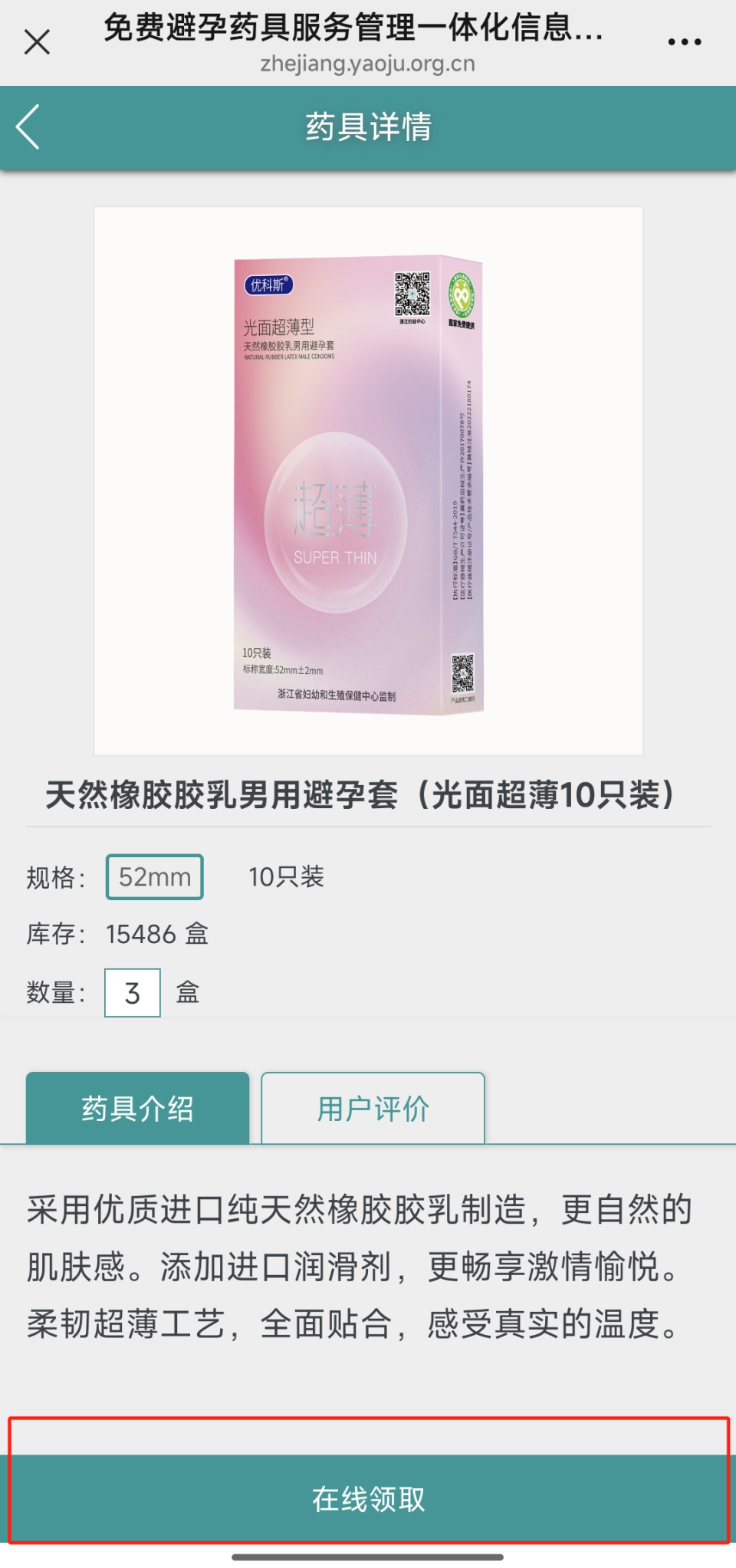
Task: Tap the 药具详情 header title
Action: pos(369,127)
